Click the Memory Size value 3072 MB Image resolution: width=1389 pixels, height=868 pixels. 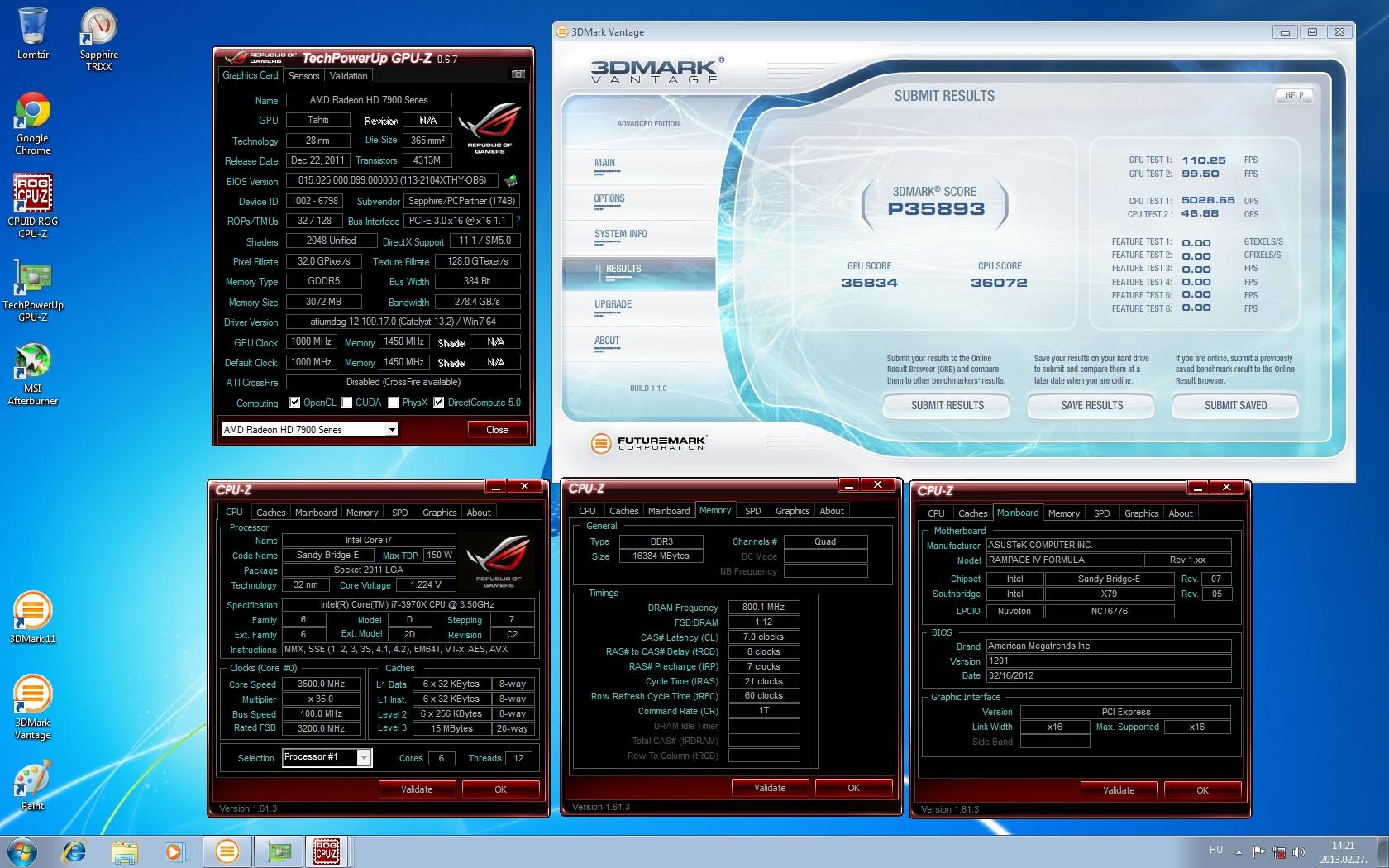tap(323, 302)
